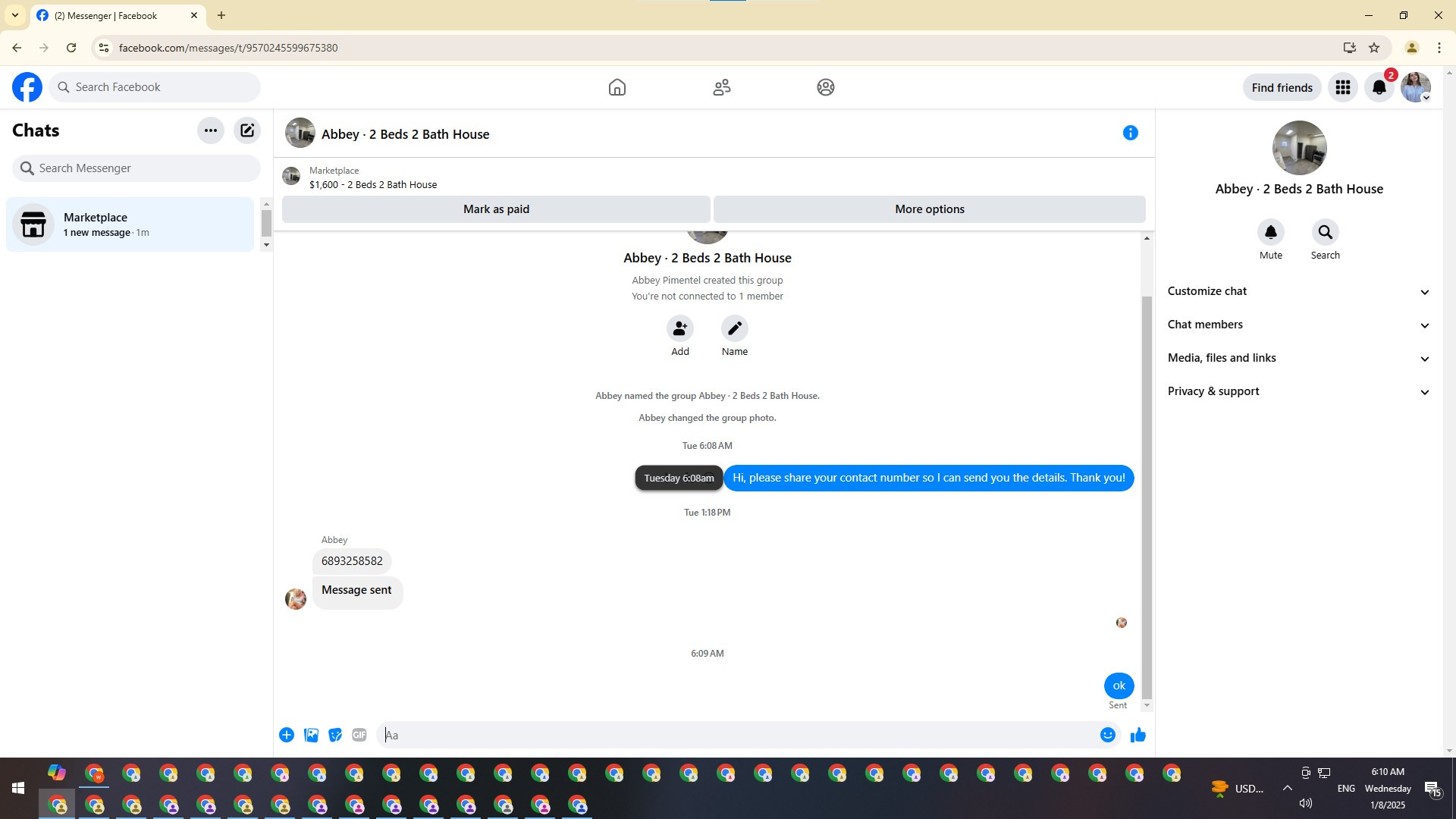Open the emoji picker in message box
The height and width of the screenshot is (819, 1456).
click(1107, 735)
